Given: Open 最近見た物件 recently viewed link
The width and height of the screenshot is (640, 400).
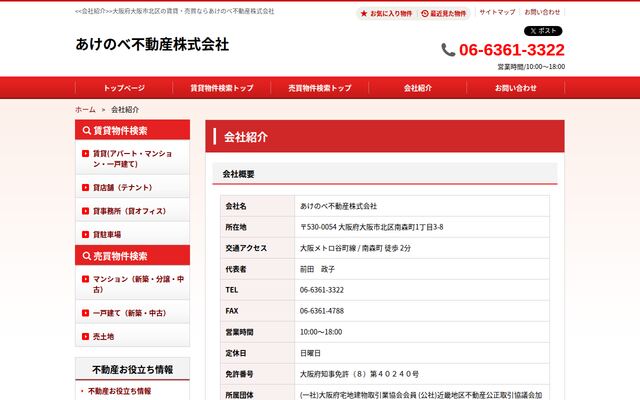Looking at the screenshot, I should pyautogui.click(x=448, y=13).
